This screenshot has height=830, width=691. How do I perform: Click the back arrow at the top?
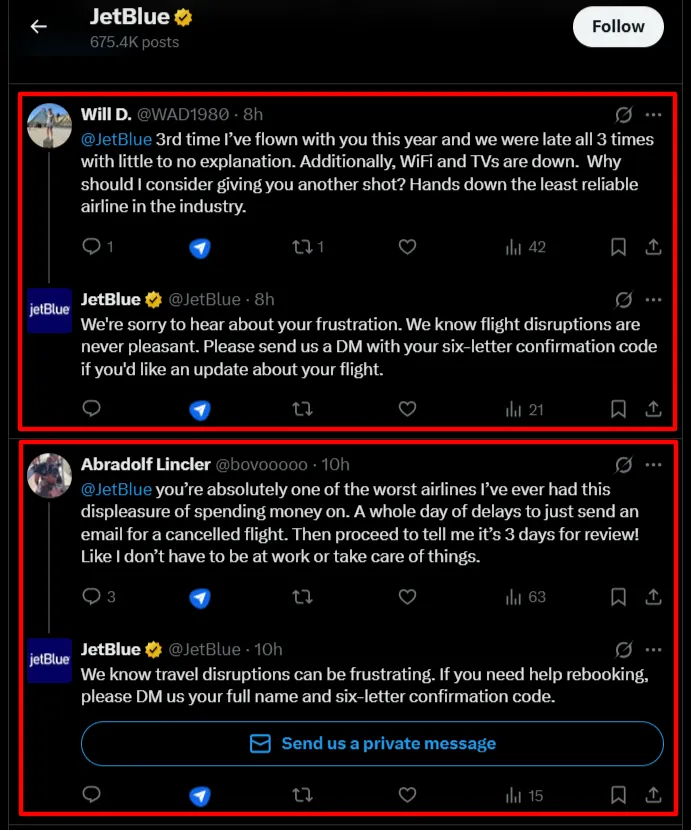38,26
